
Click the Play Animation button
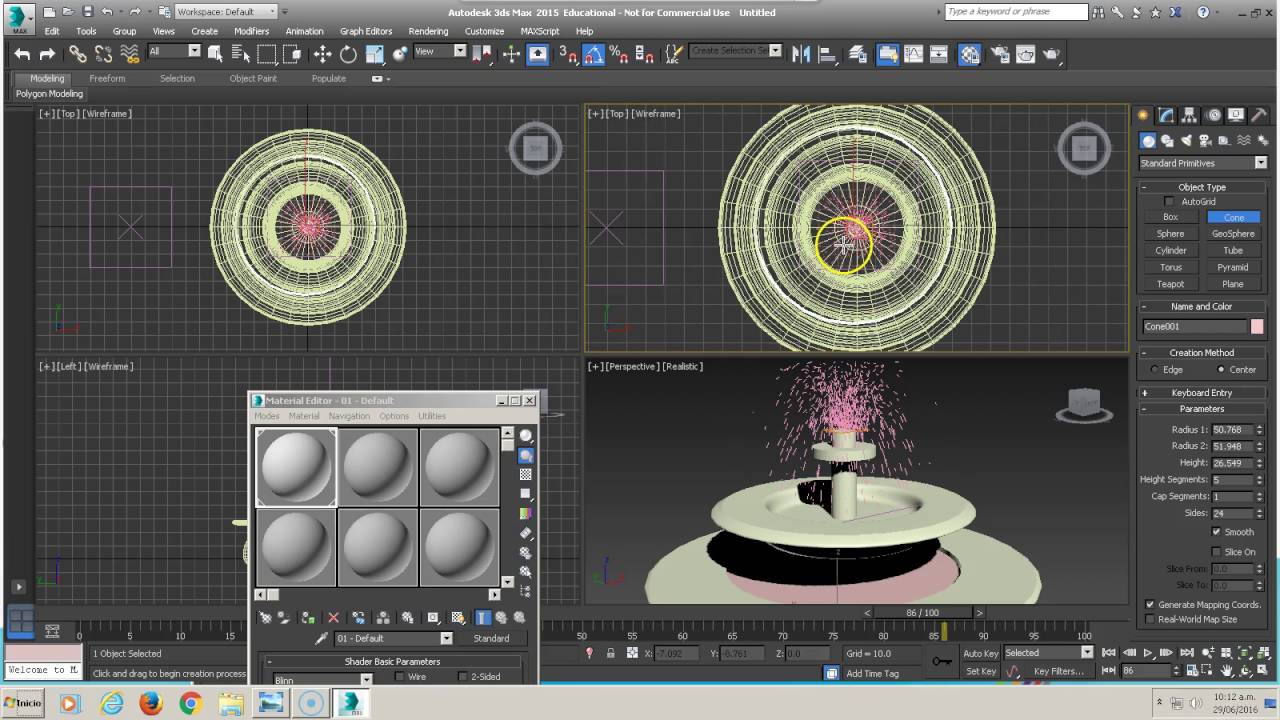(1148, 653)
